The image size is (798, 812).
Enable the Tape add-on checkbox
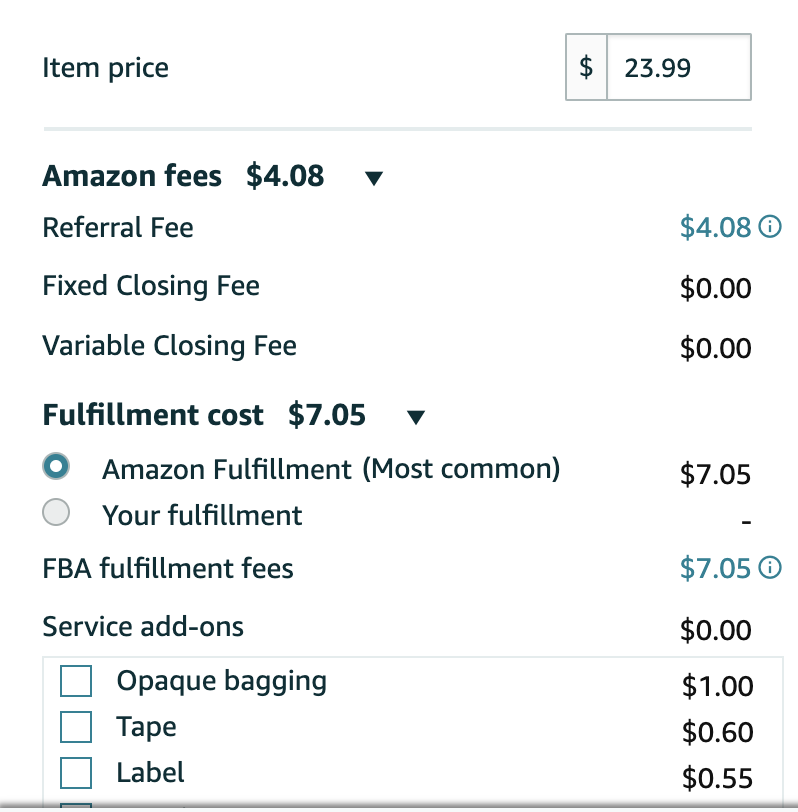[x=76, y=727]
